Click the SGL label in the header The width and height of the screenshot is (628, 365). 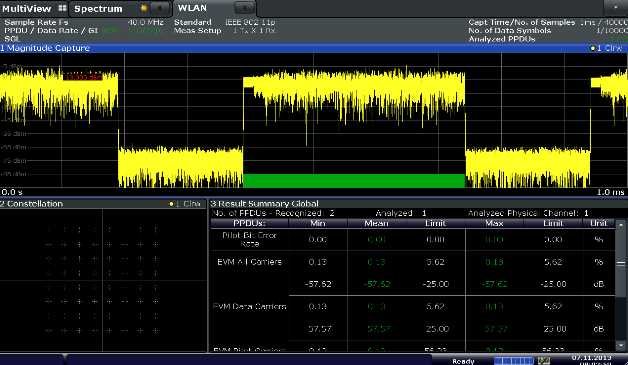(x=12, y=38)
